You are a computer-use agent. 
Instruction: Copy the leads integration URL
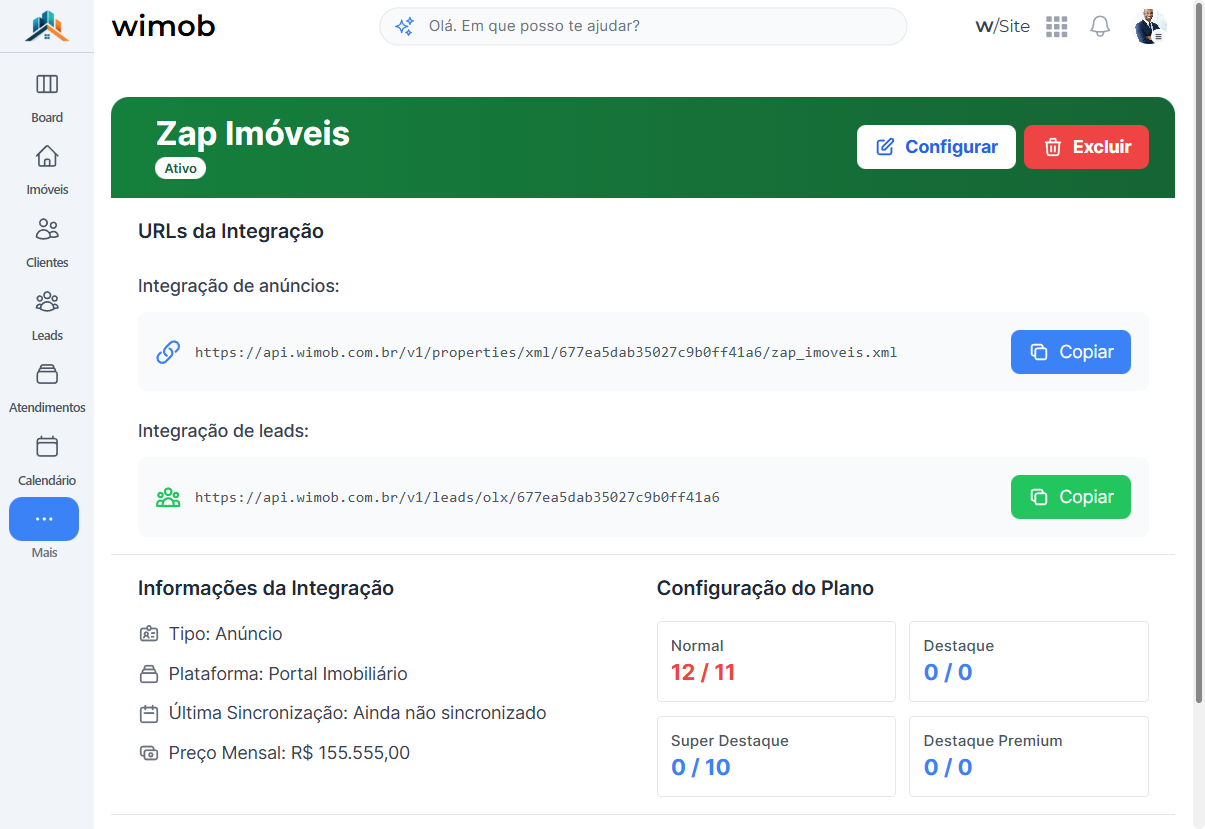pos(1070,497)
